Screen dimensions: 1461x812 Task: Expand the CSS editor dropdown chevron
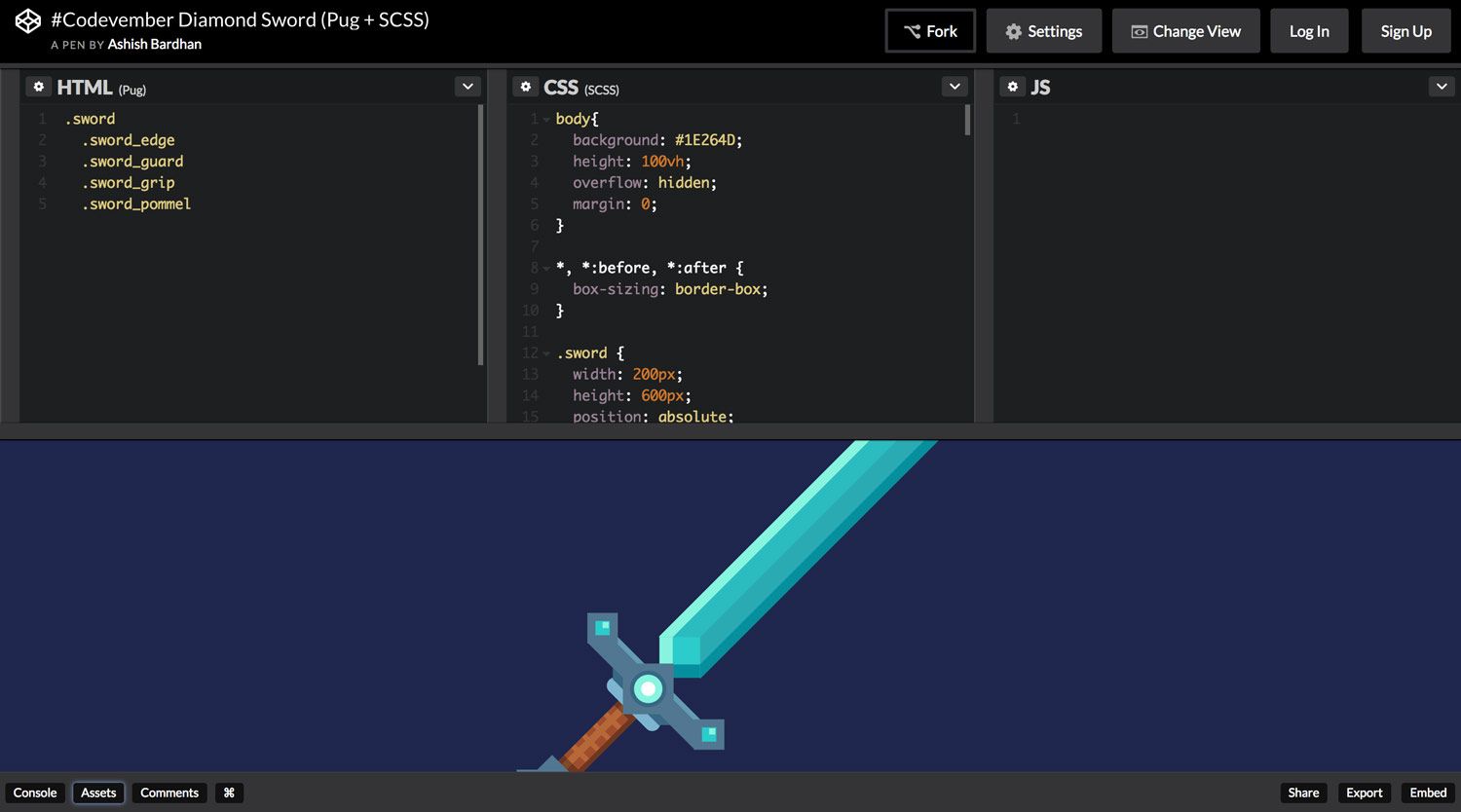pos(955,87)
